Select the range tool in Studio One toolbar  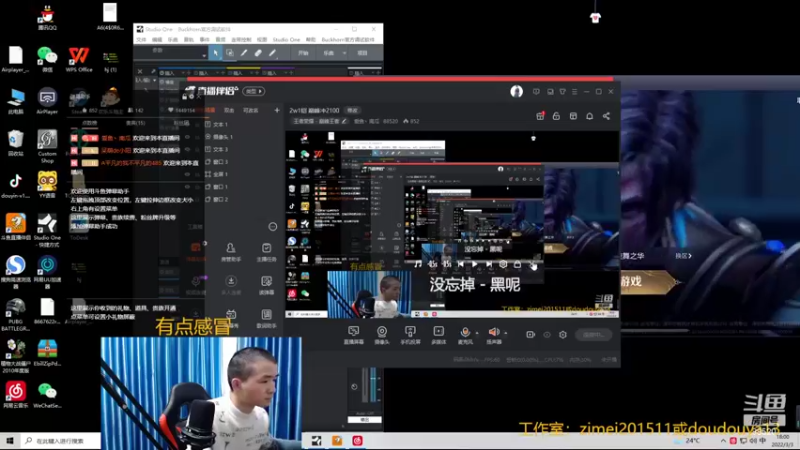(230, 53)
